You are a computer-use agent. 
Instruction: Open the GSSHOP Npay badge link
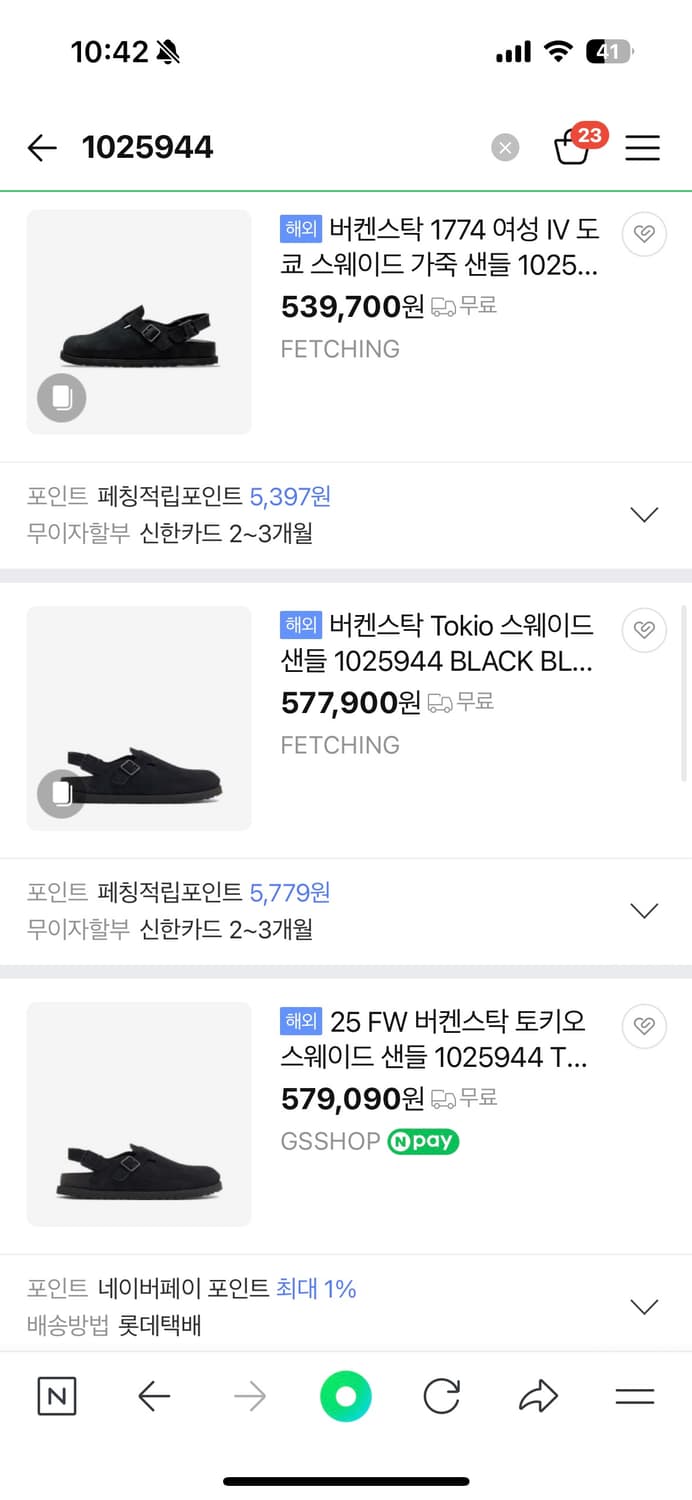[x=422, y=1142]
